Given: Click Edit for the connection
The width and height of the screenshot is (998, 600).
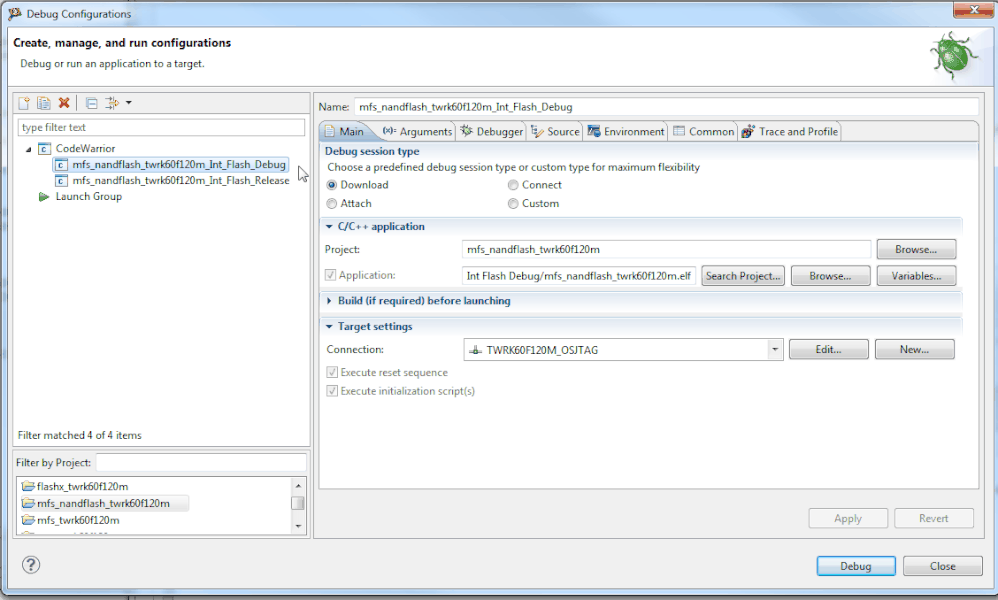Looking at the screenshot, I should [828, 349].
